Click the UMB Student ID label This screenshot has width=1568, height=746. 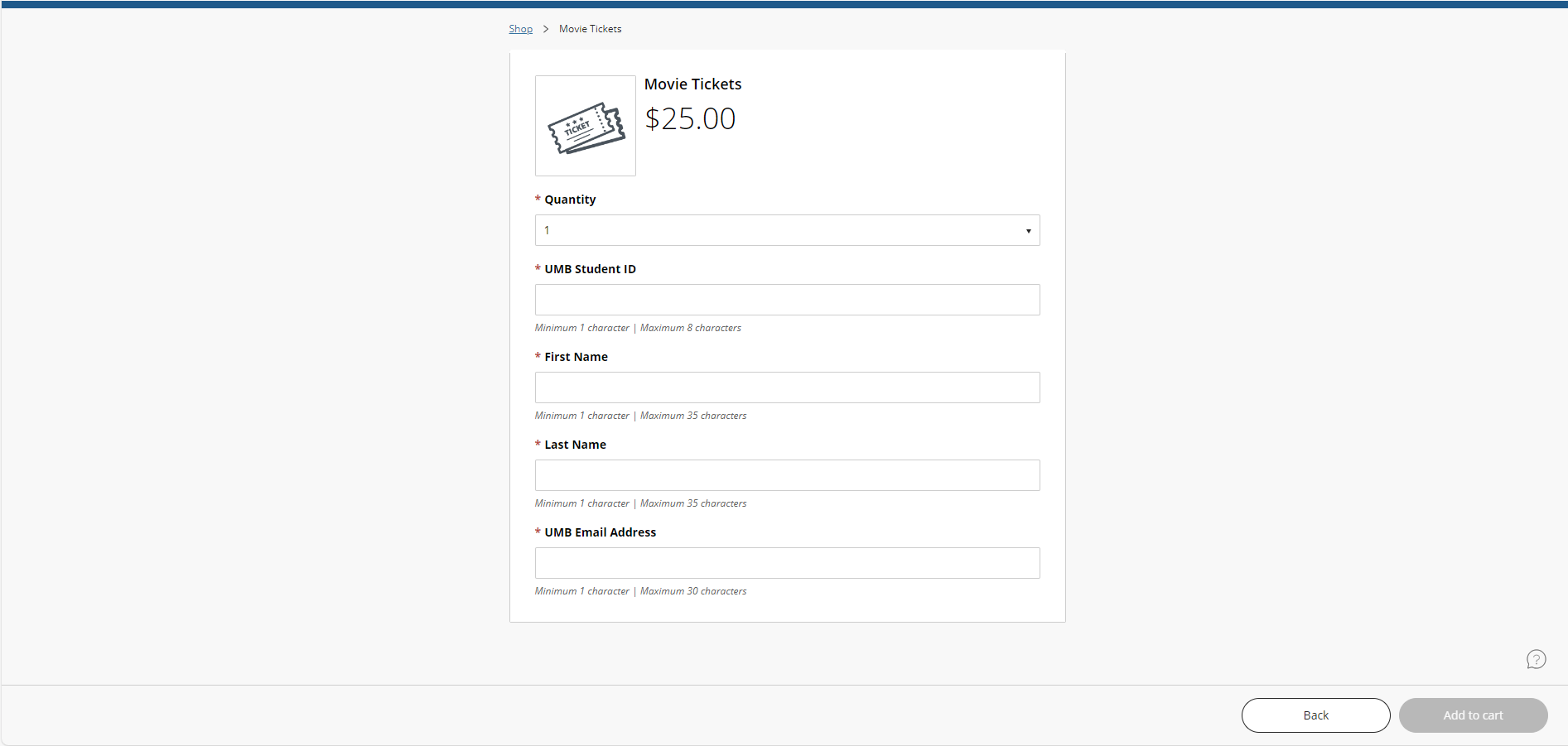tap(590, 268)
